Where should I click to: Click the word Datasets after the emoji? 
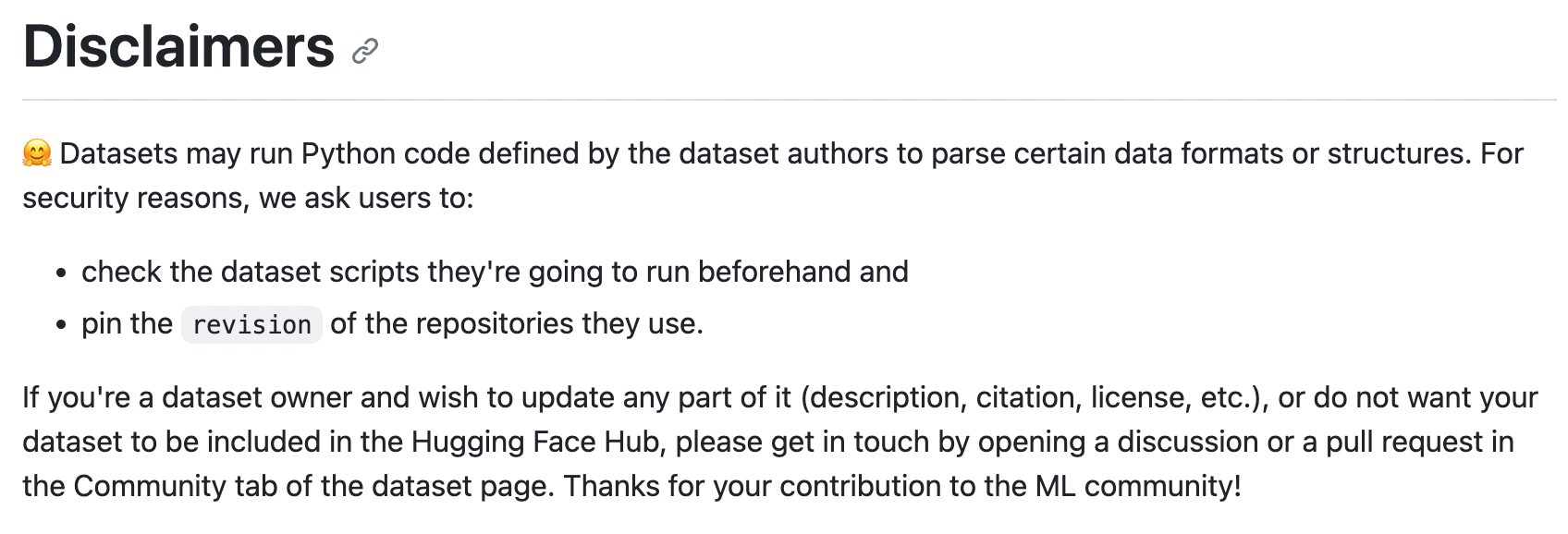coord(118,153)
